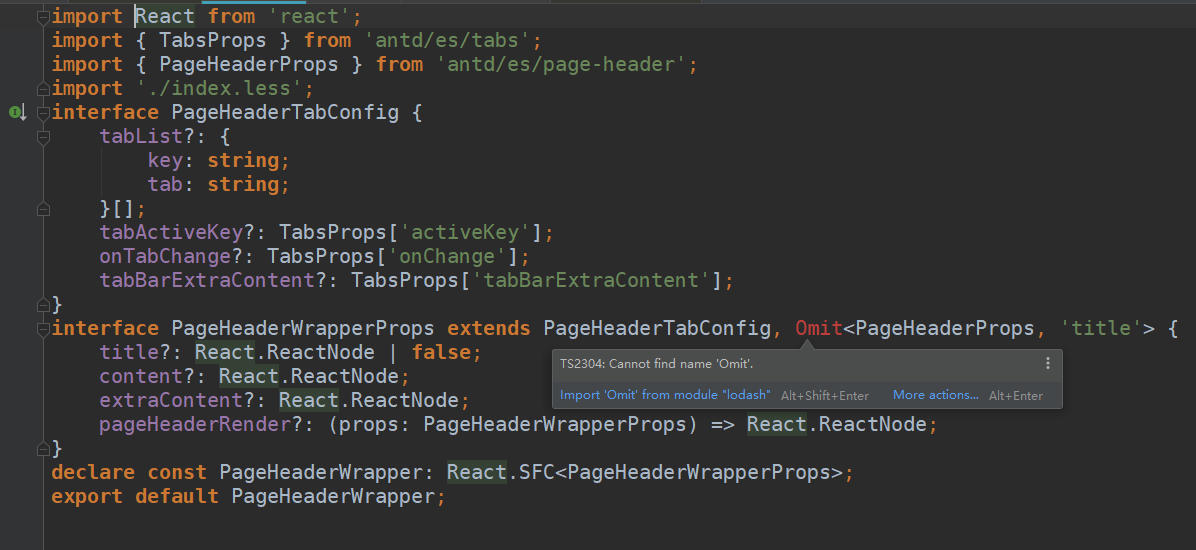Image resolution: width=1196 pixels, height=550 pixels.
Task: Collapse the interface PageHeaderWrapperProps block
Action: [43, 329]
